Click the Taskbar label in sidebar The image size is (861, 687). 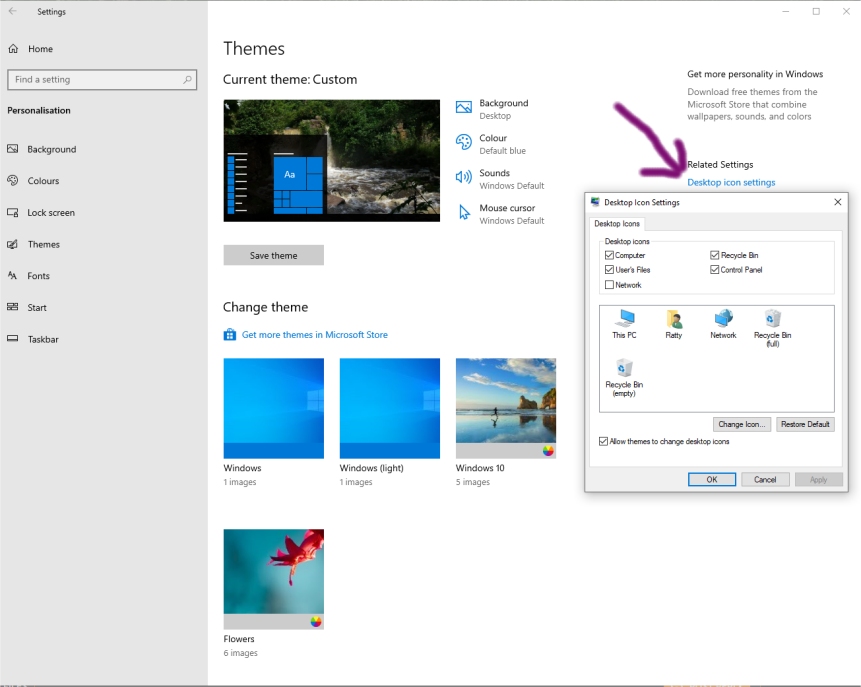click(x=43, y=339)
